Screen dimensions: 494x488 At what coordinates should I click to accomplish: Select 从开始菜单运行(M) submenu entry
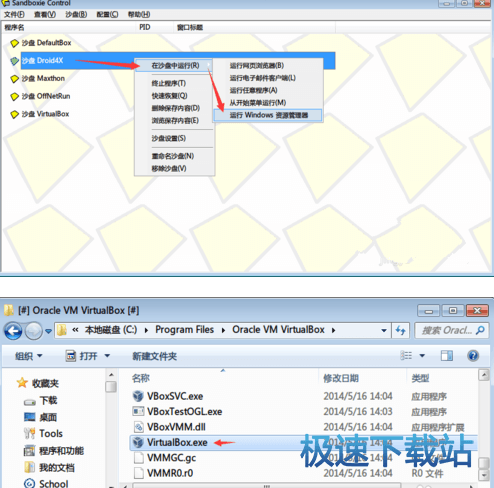268,103
